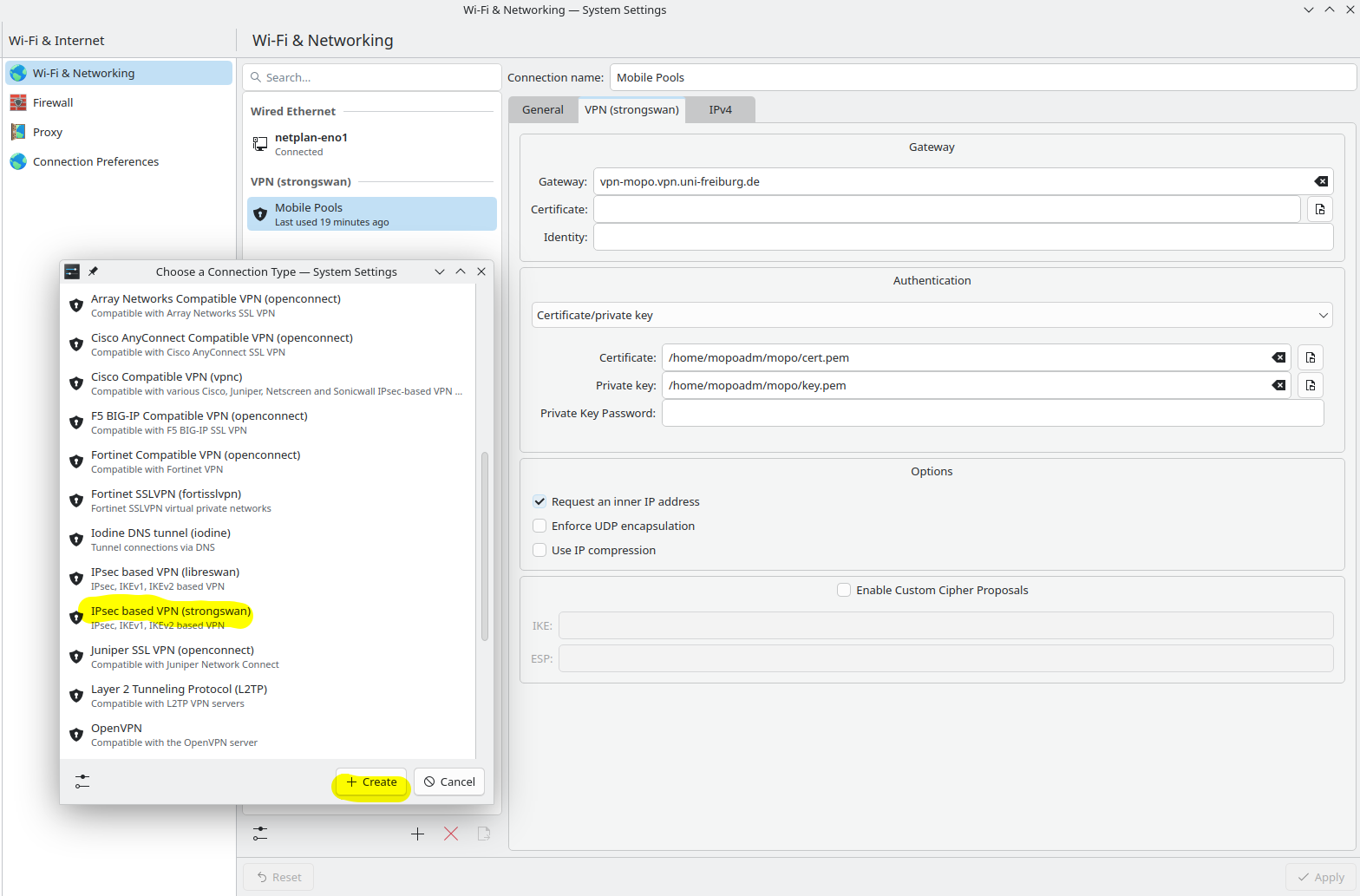Viewport: 1360px width, 896px height.
Task: Select Fortinet SSLVPN (fortisslvpn)
Action: (269, 500)
